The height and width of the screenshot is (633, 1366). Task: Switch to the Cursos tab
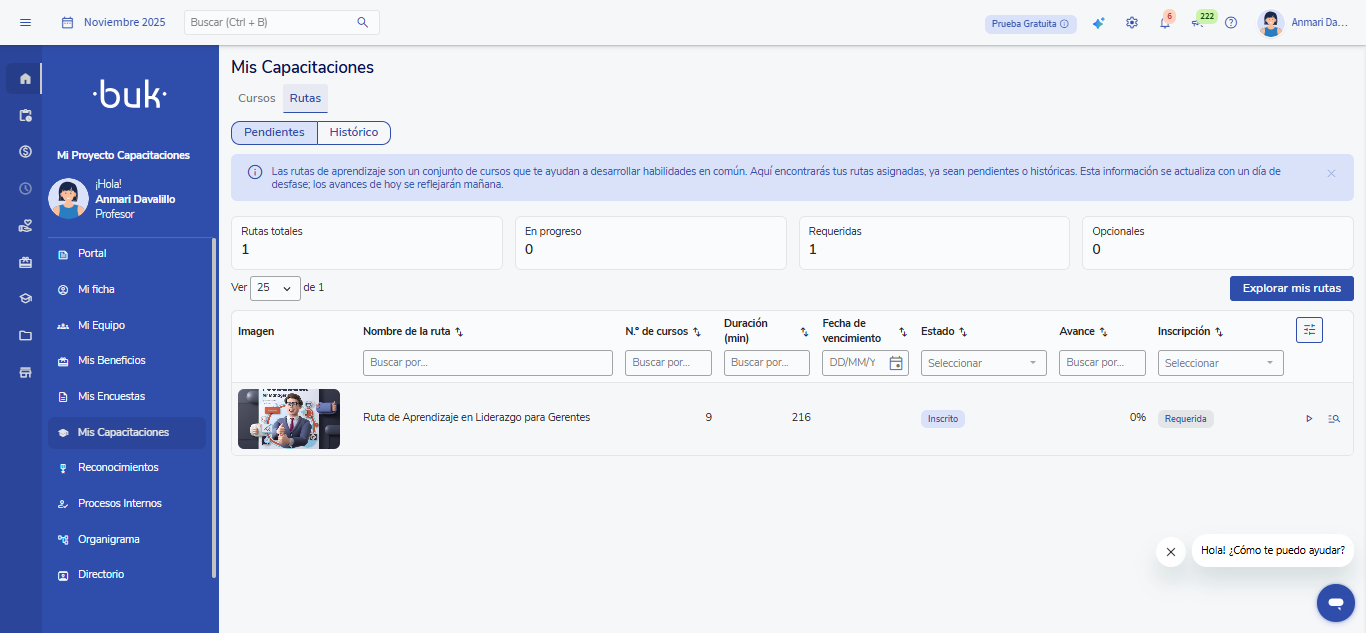click(256, 99)
